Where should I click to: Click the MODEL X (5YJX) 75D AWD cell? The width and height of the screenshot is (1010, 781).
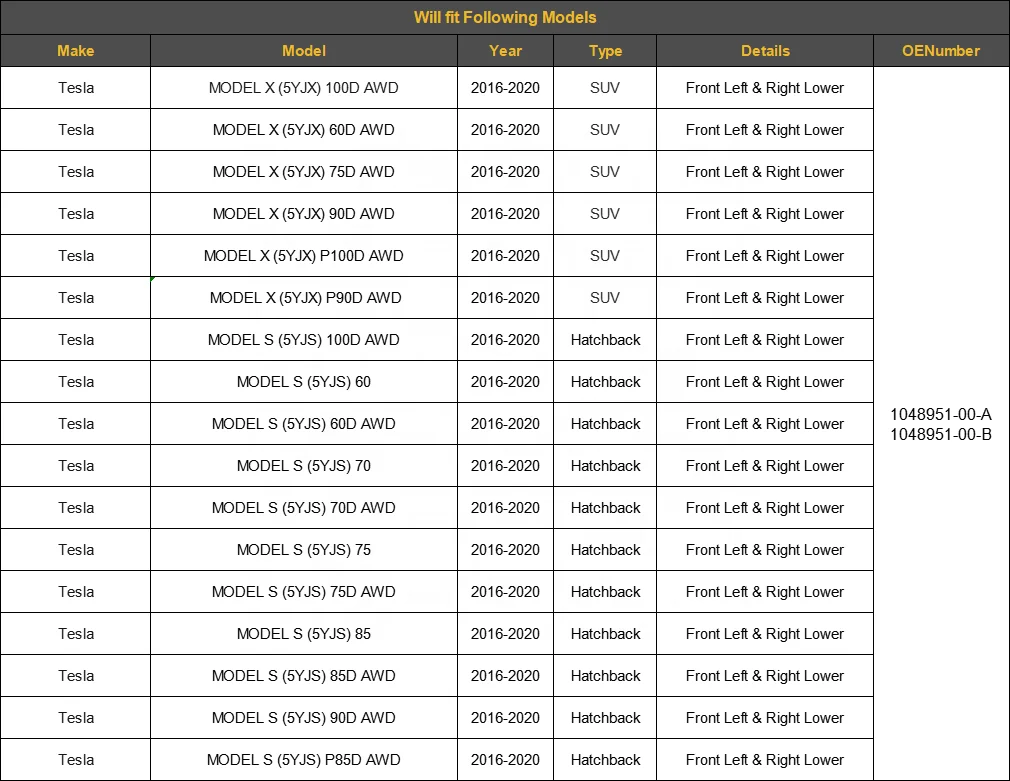coord(304,172)
